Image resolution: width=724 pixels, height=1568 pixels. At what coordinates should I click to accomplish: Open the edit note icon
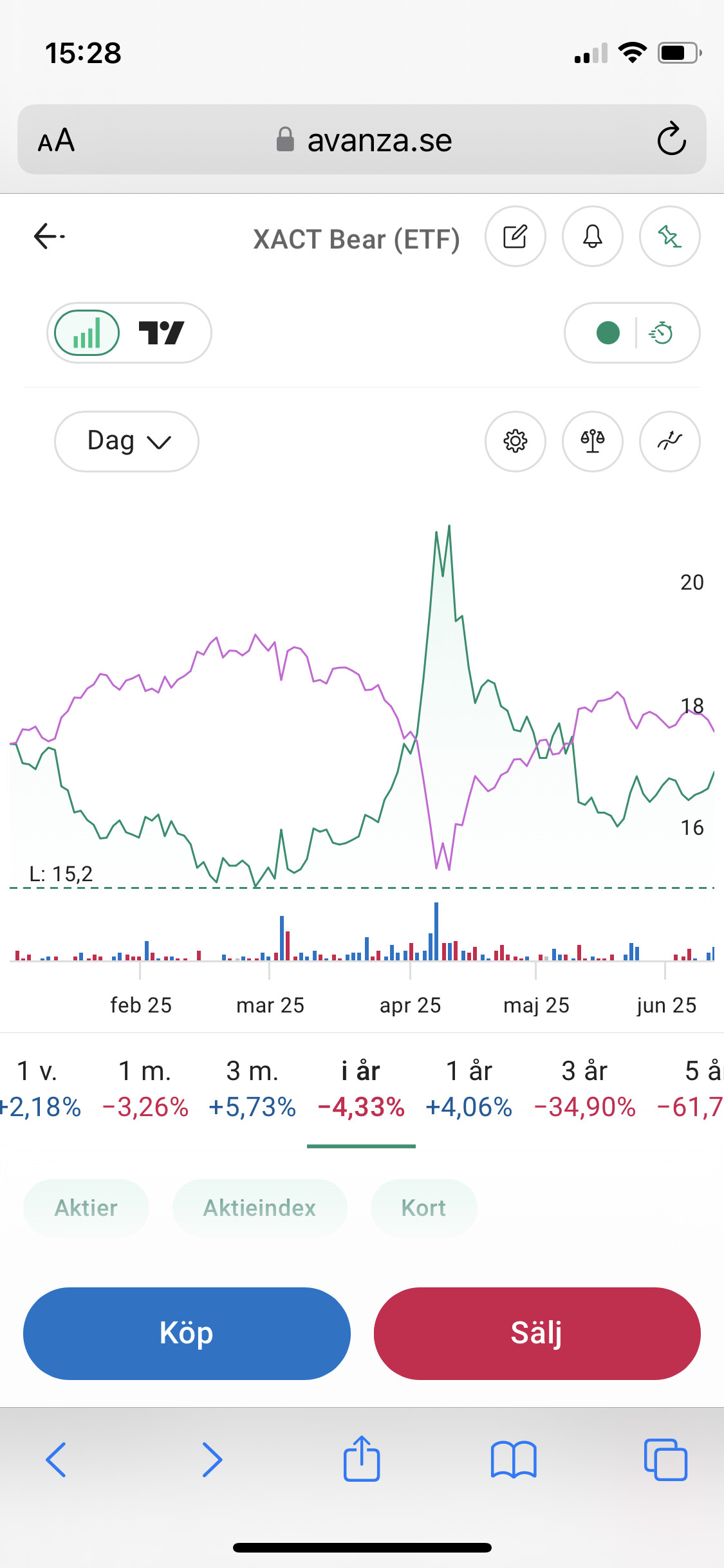point(515,236)
